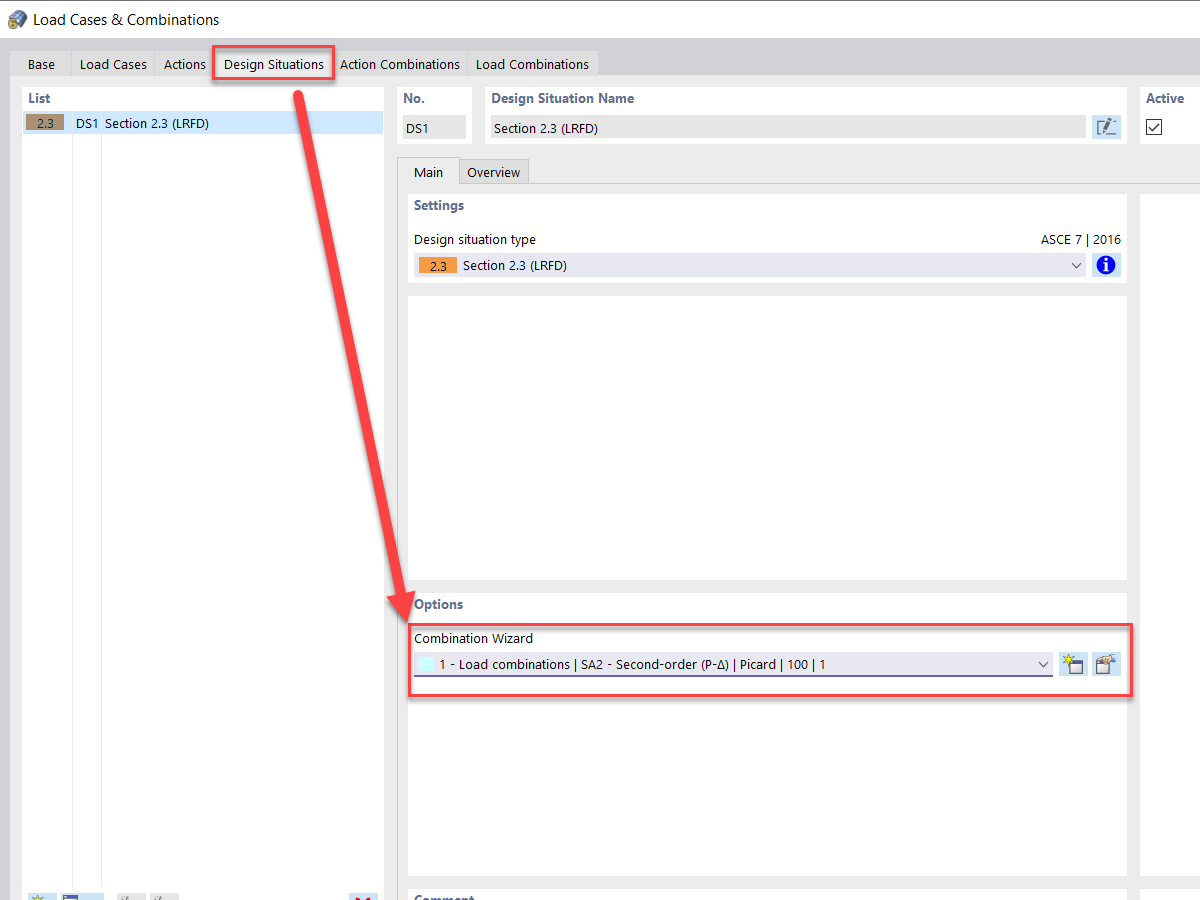
Task: Select DS1 Section 2.3 (LRFD) in the List
Action: [x=160, y=122]
